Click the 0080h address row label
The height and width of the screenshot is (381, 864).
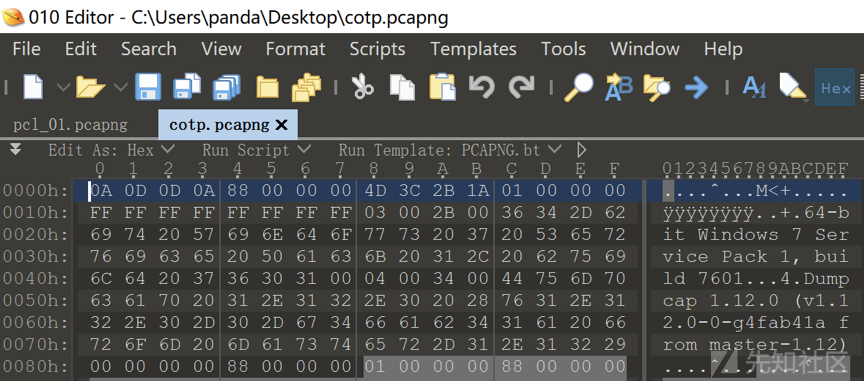tap(35, 367)
